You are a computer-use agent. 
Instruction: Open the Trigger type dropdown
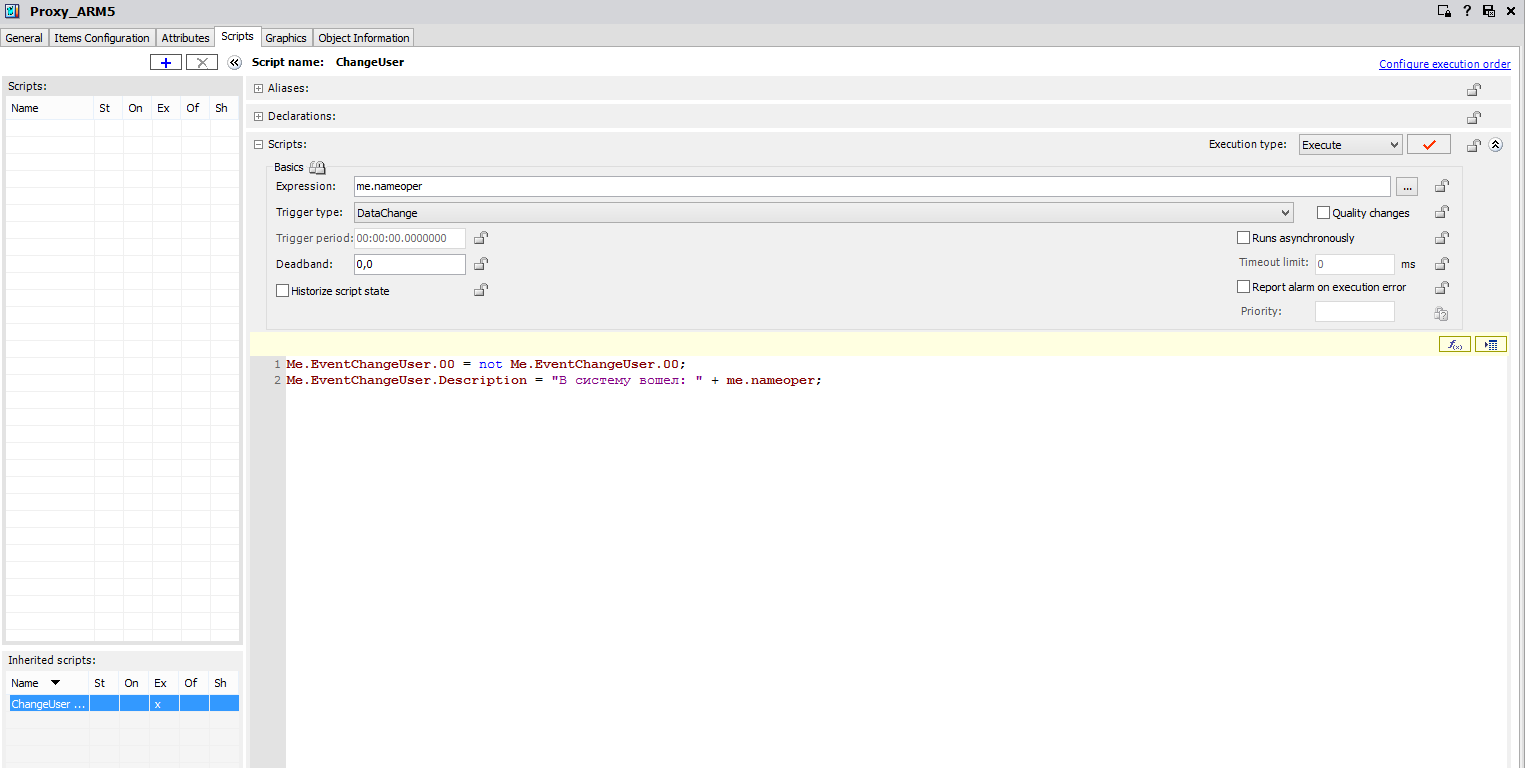click(823, 213)
